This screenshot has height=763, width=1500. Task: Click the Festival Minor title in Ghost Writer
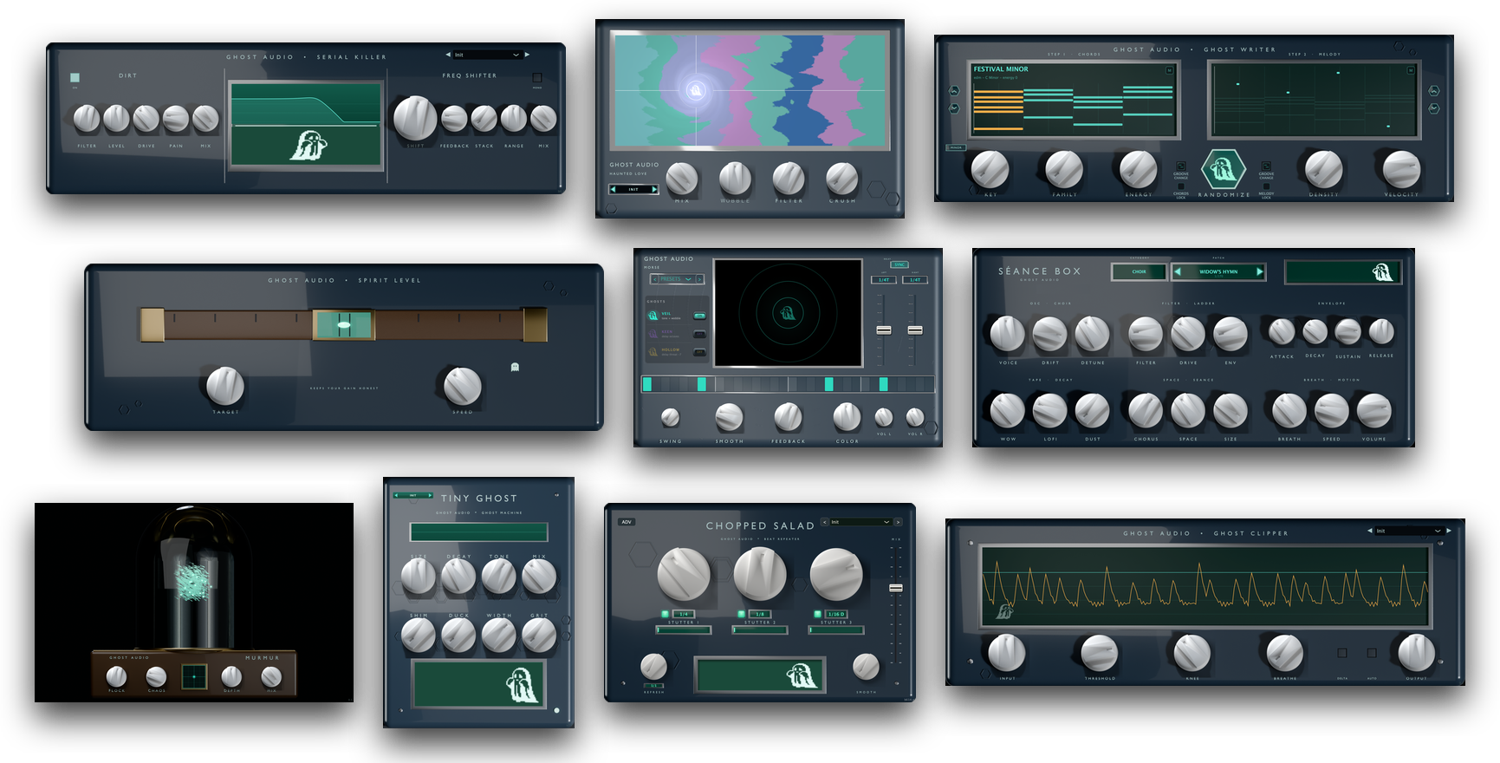(1001, 69)
